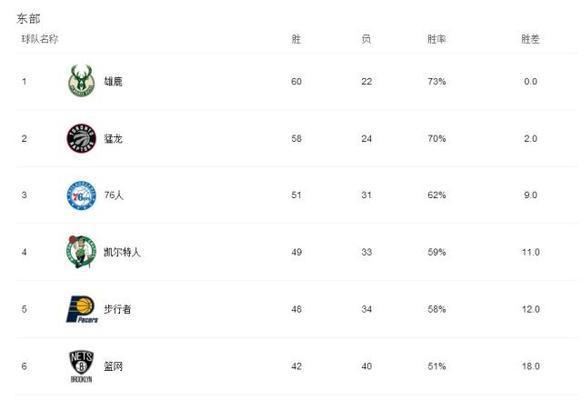Click the Bucks 60 wins cell
This screenshot has width=582, height=400.
[x=296, y=81]
